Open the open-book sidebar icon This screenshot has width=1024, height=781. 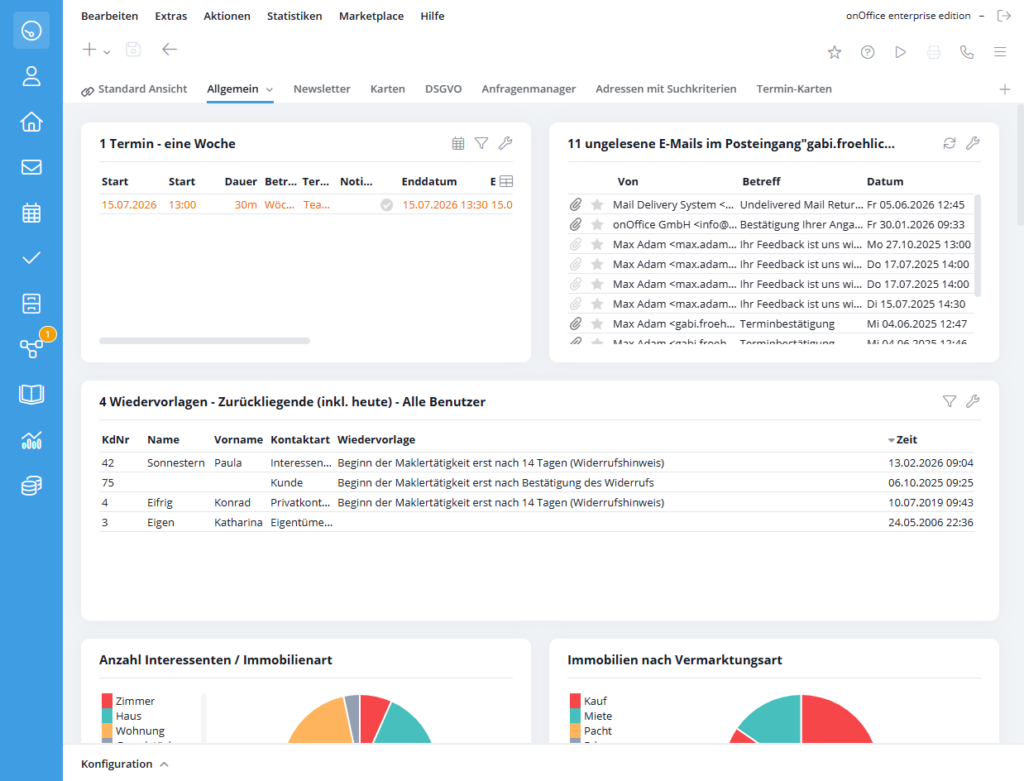tap(31, 394)
